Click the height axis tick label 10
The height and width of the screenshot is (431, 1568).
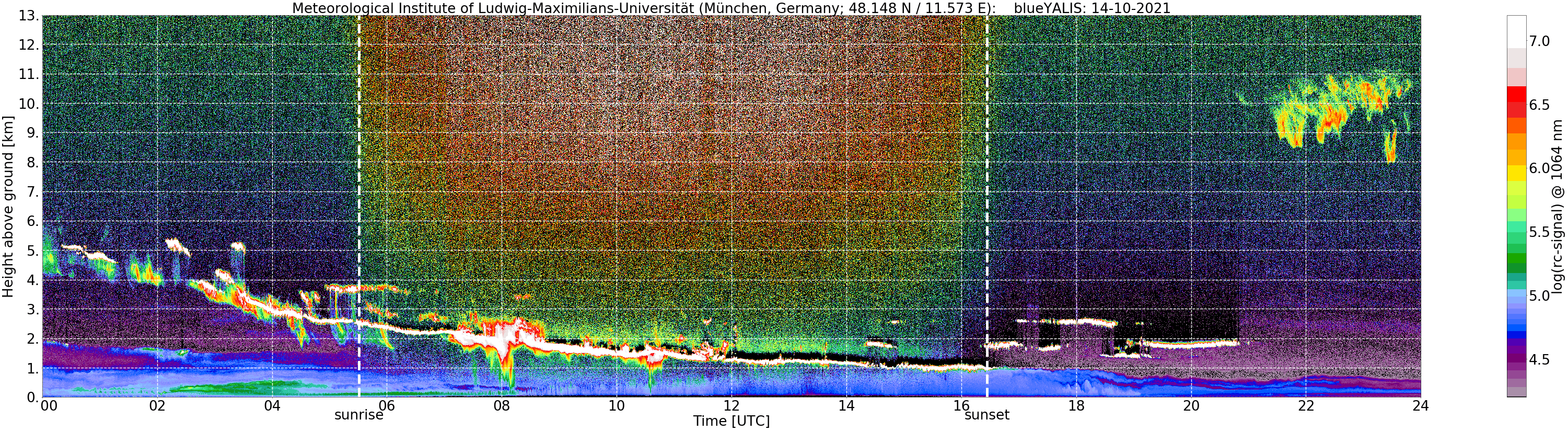[x=29, y=104]
